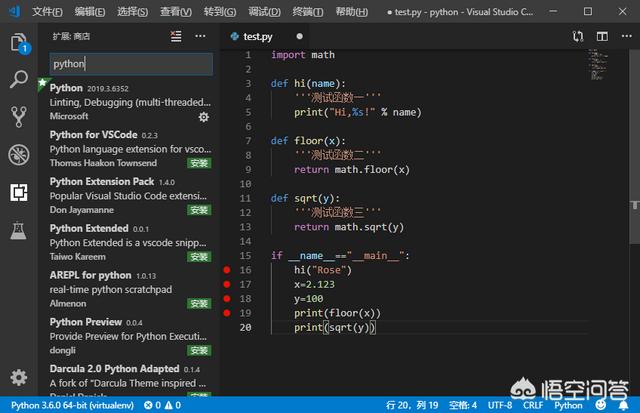Open the 转到(G) menu
The width and height of the screenshot is (640, 413).
click(x=220, y=12)
